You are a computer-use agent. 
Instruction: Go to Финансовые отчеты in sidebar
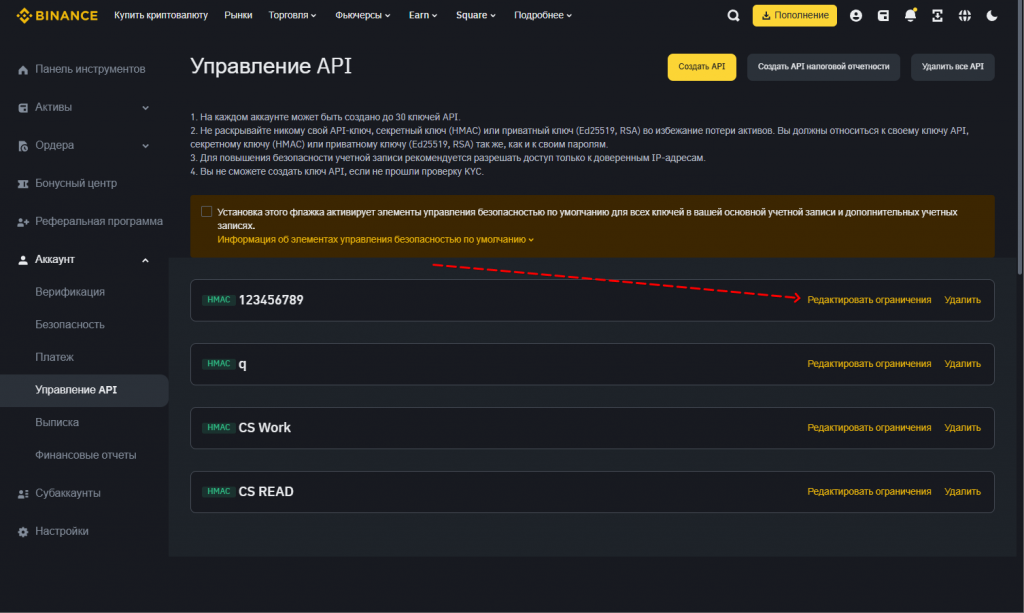click(86, 455)
